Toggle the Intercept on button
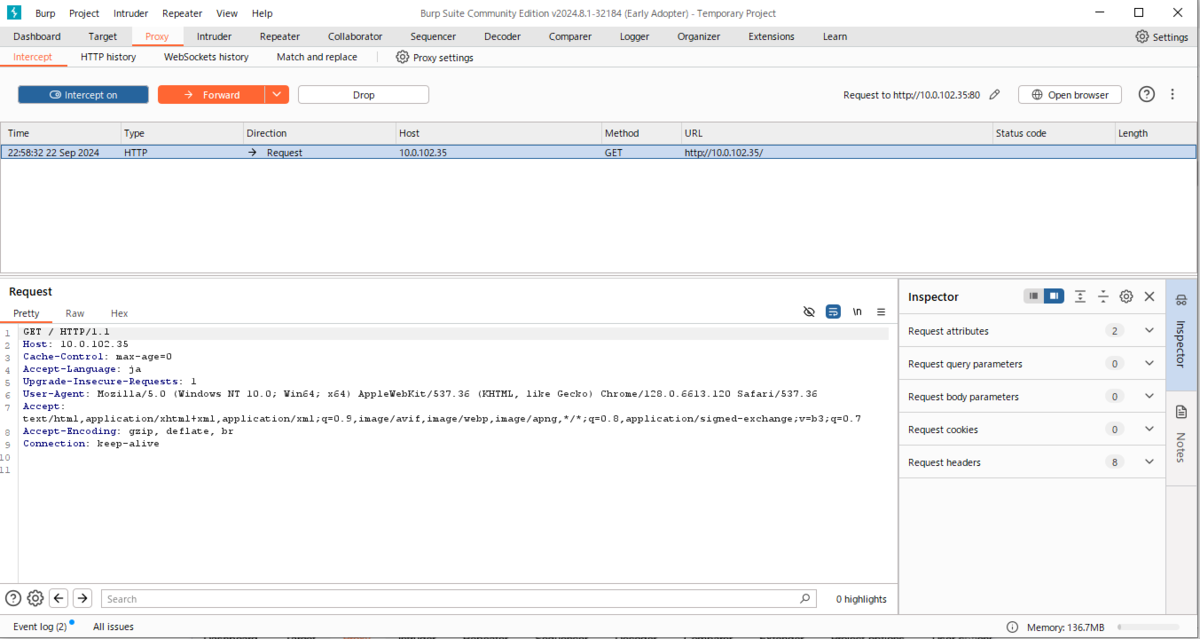 pyautogui.click(x=83, y=95)
